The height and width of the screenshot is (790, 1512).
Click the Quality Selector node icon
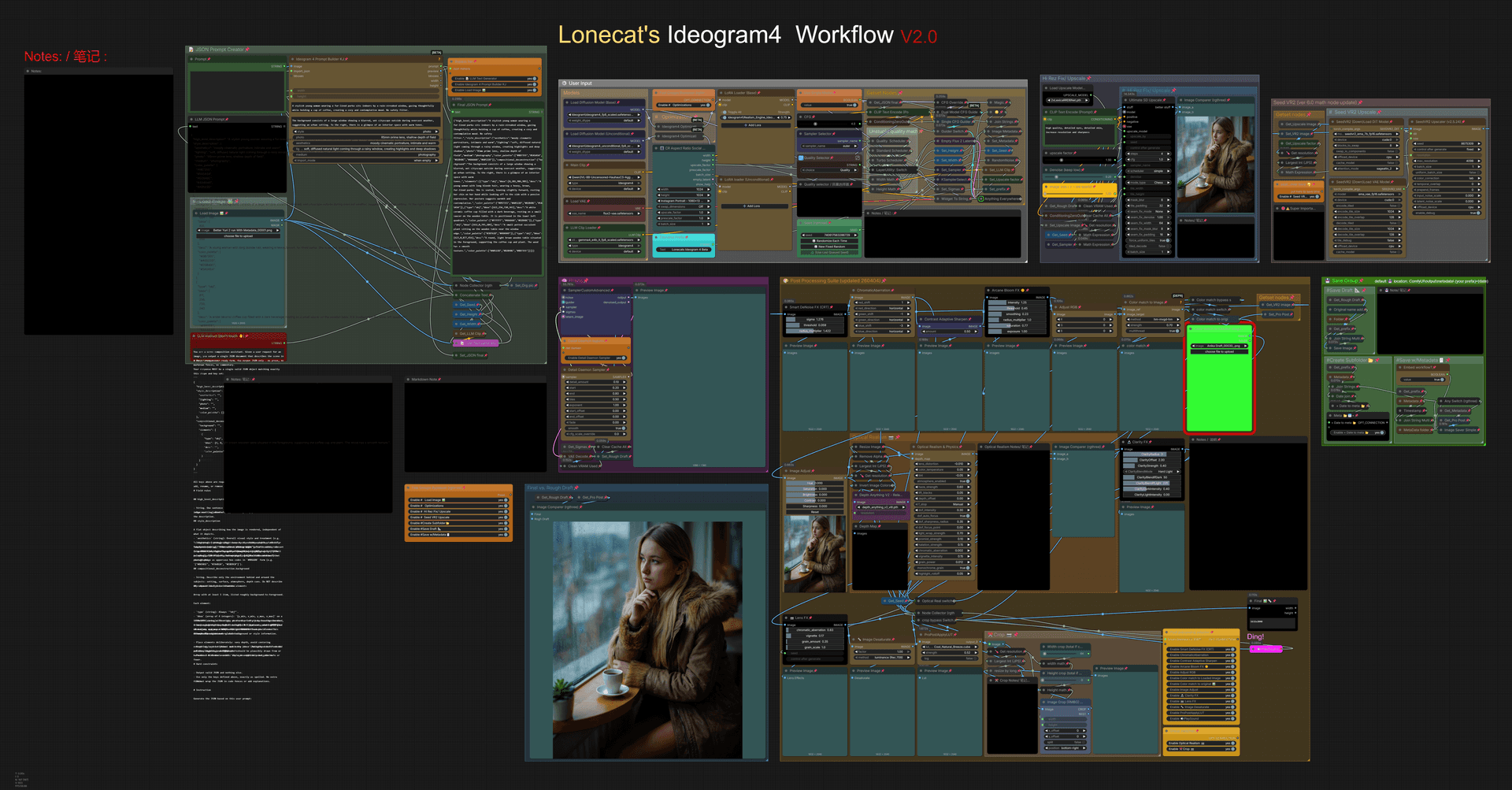801,158
